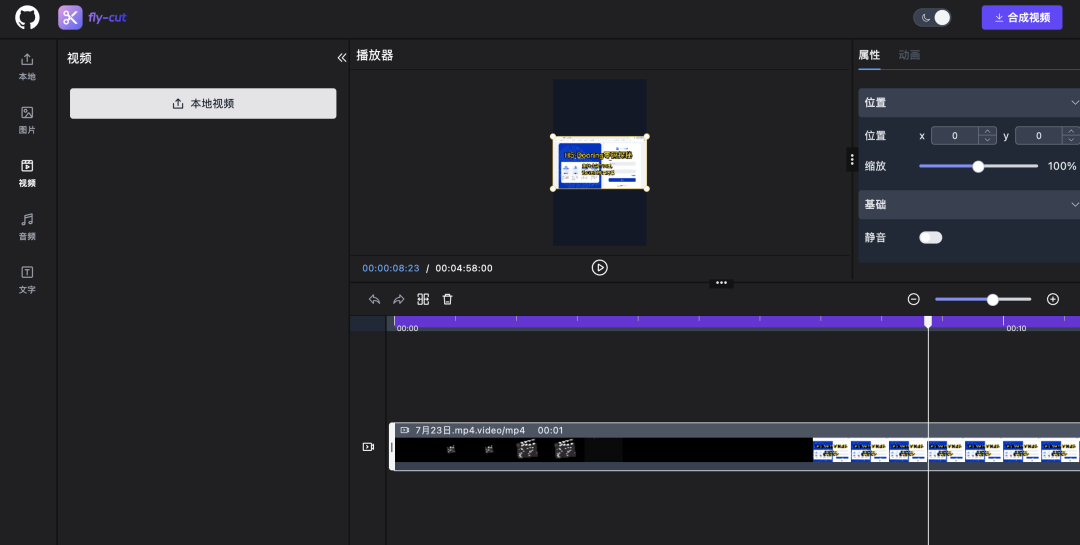Click the video track camera icon
This screenshot has height=545, width=1080.
[368, 447]
